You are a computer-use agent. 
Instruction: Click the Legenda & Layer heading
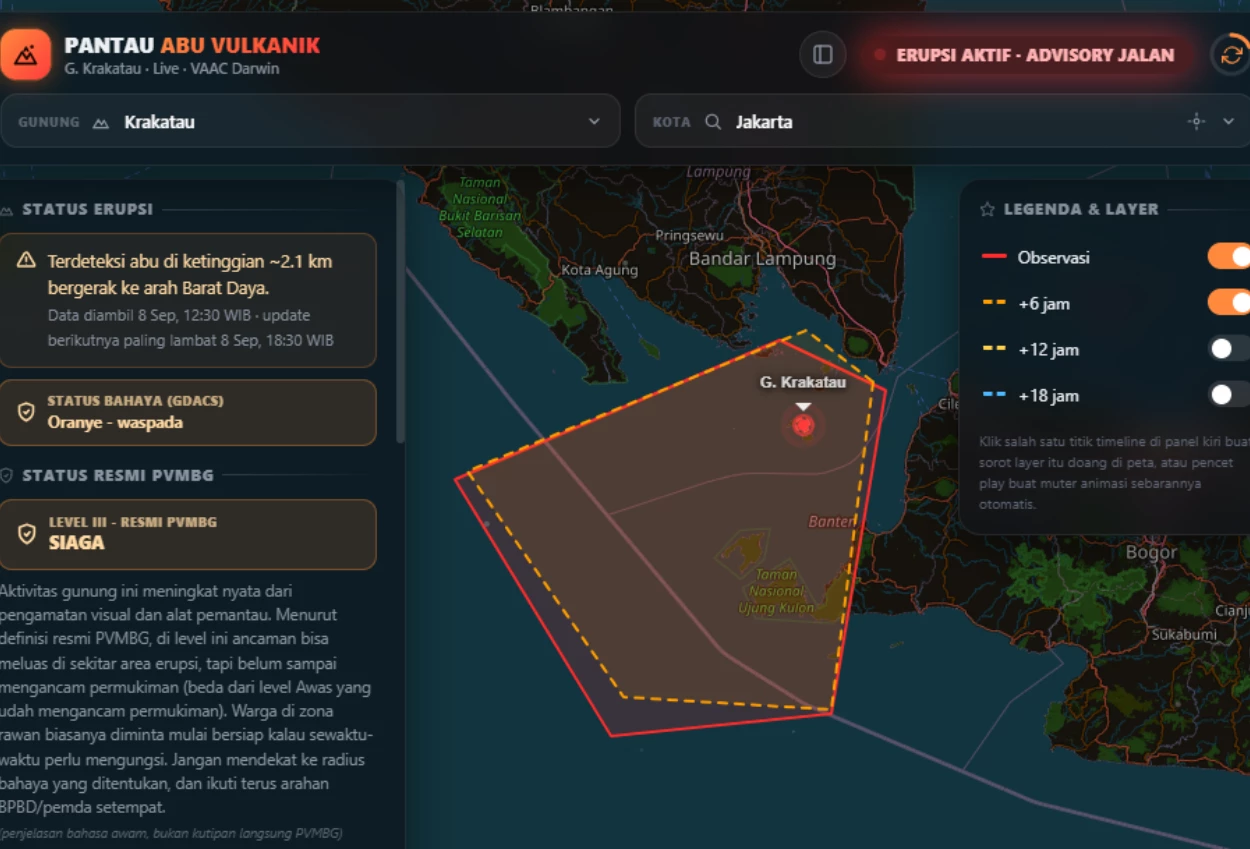tap(1081, 210)
